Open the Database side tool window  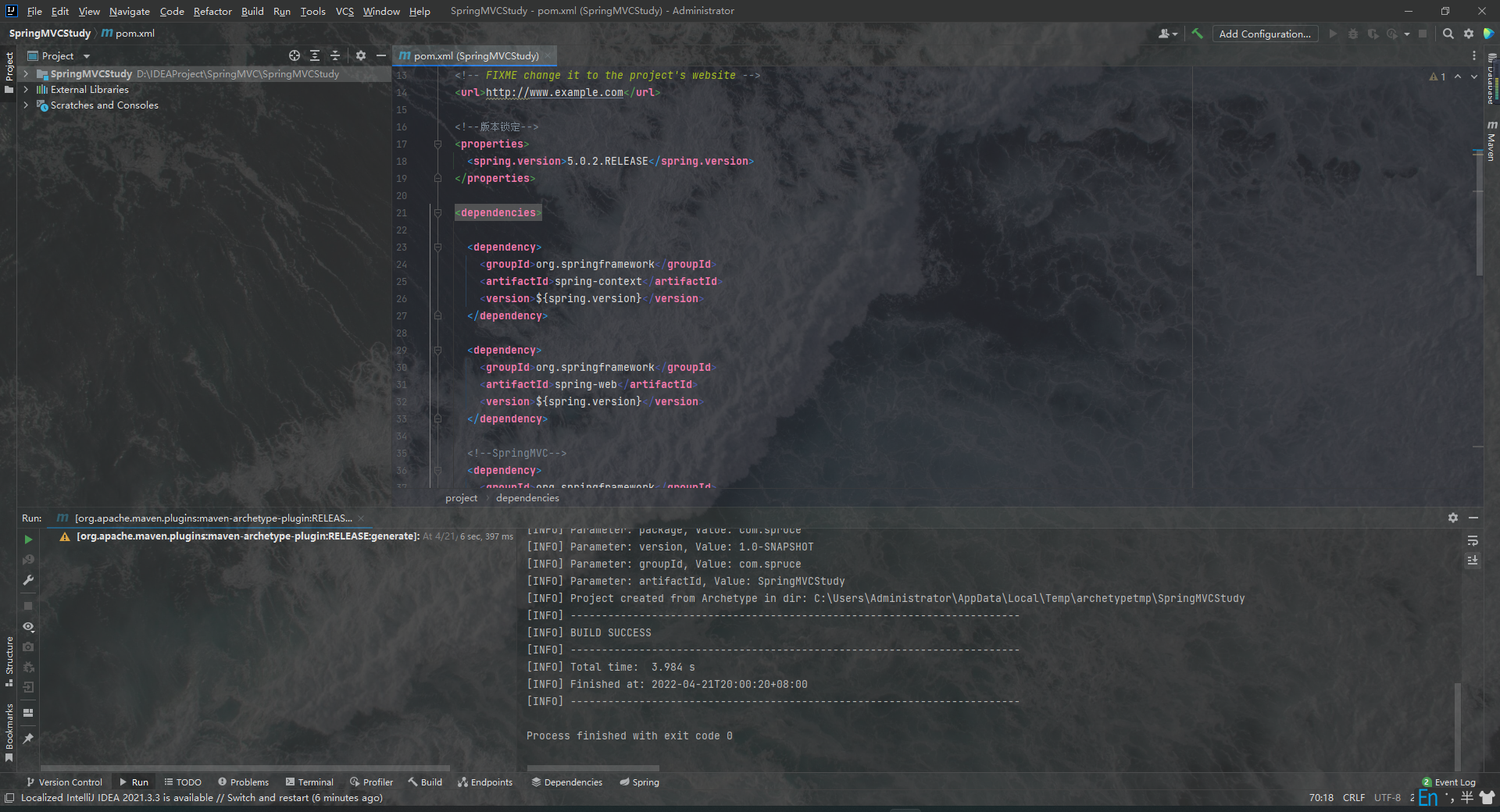[x=1491, y=80]
